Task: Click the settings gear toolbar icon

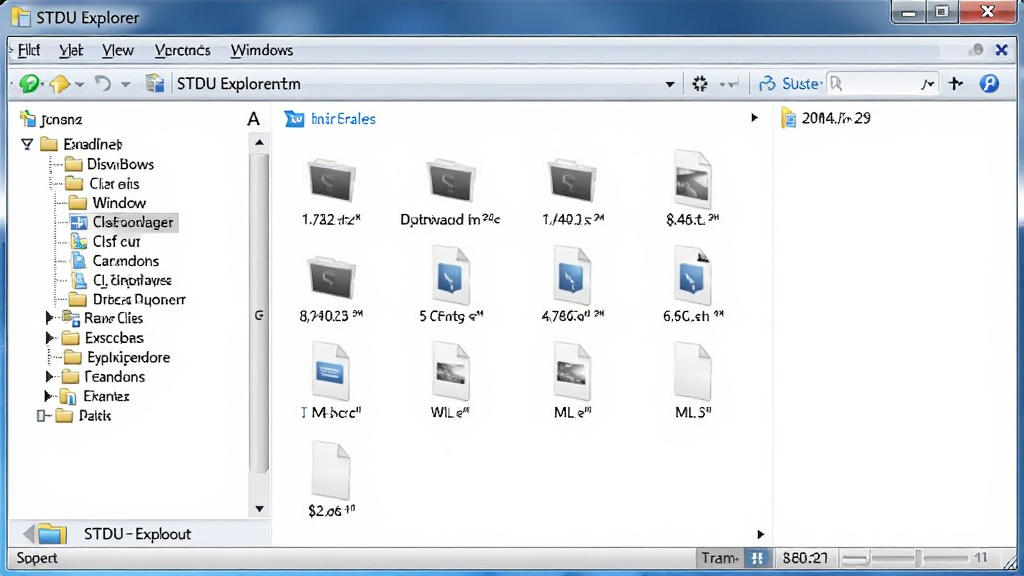Action: 700,84
